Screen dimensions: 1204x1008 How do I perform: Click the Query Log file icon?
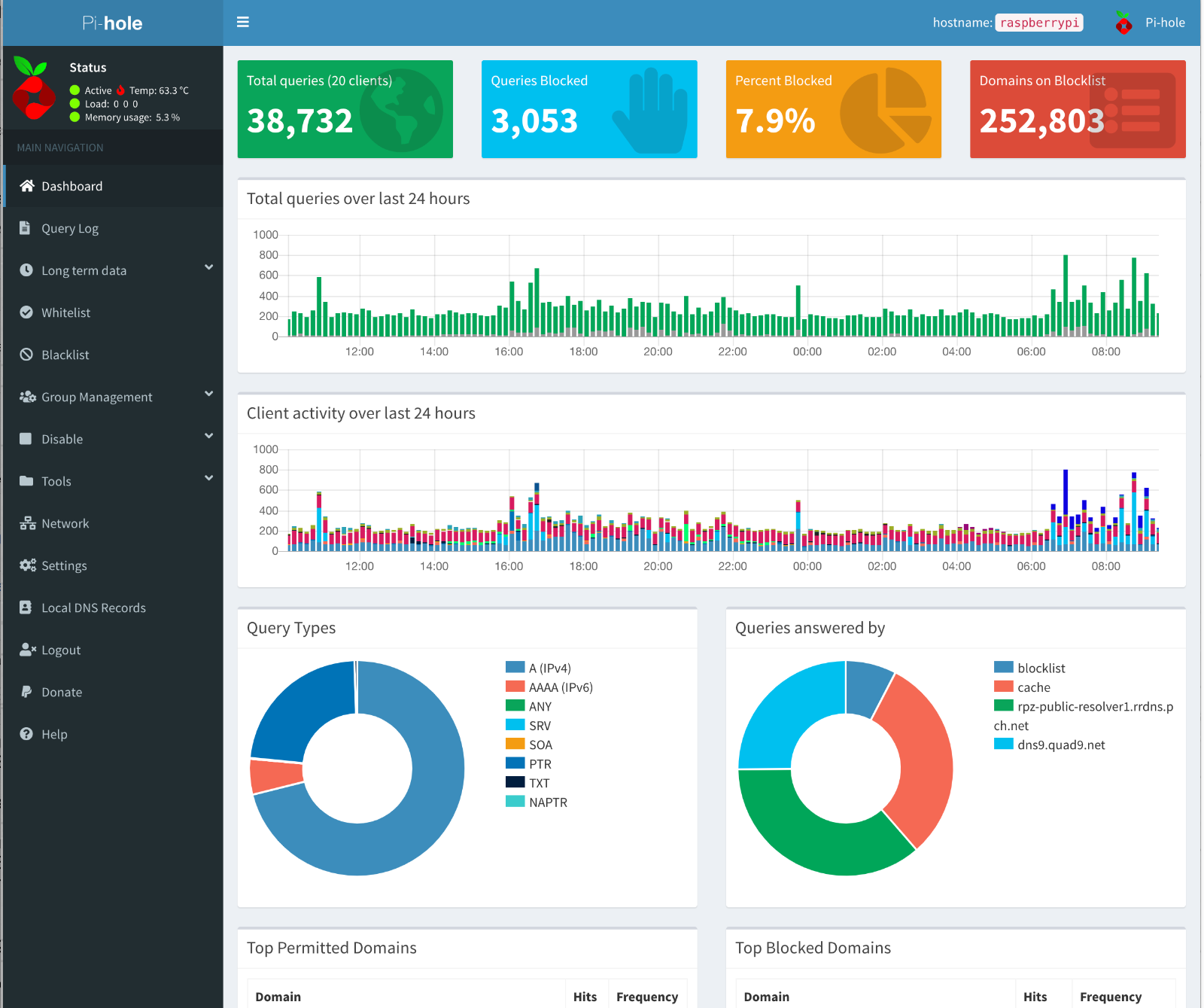point(25,228)
